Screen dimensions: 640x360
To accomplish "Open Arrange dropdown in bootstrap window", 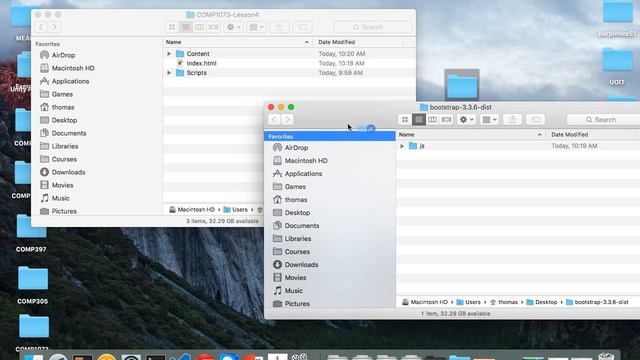I will point(489,120).
